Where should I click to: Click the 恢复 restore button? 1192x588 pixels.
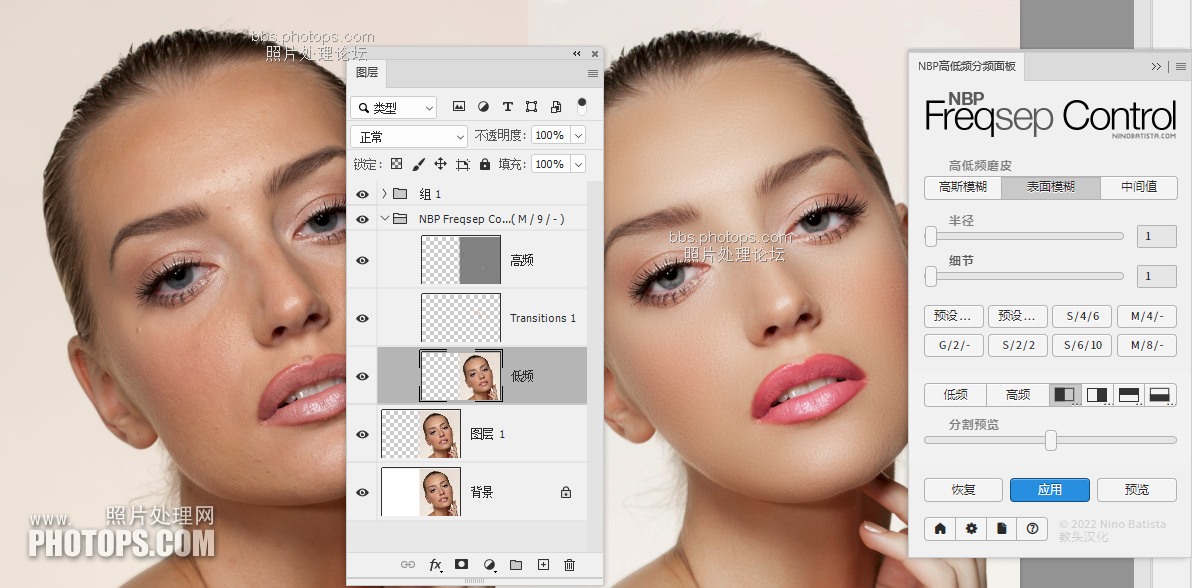tap(963, 490)
